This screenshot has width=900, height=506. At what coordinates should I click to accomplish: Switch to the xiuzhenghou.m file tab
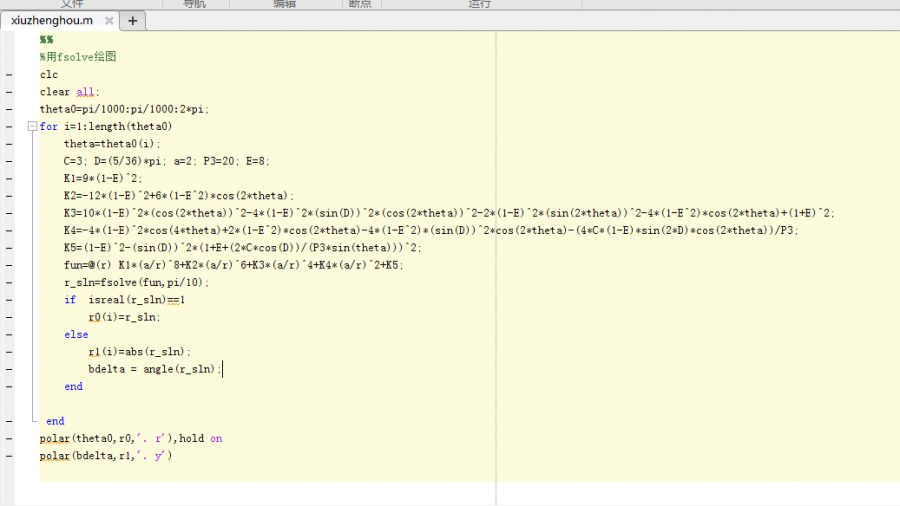coord(51,20)
